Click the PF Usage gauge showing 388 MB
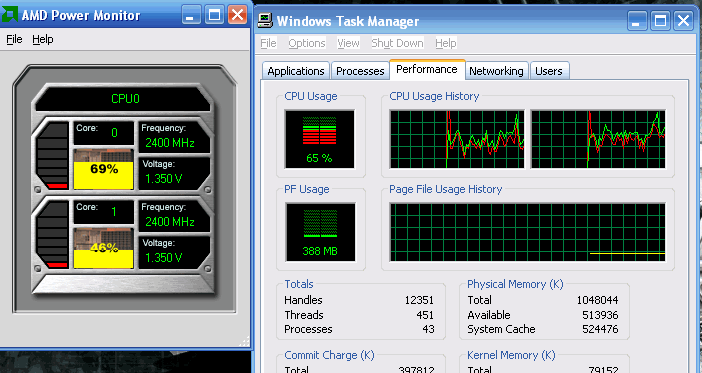This screenshot has width=702, height=373. [x=320, y=232]
